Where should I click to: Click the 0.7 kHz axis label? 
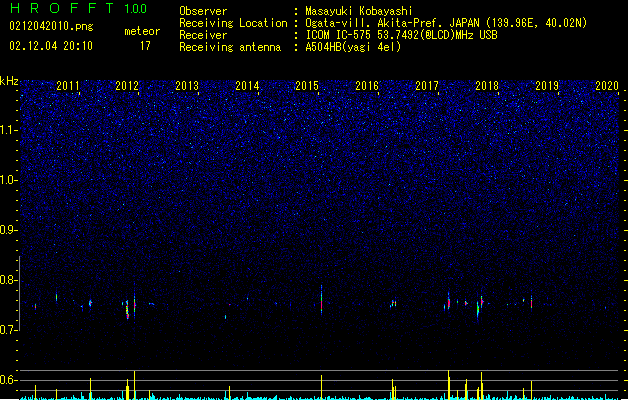tap(9, 330)
